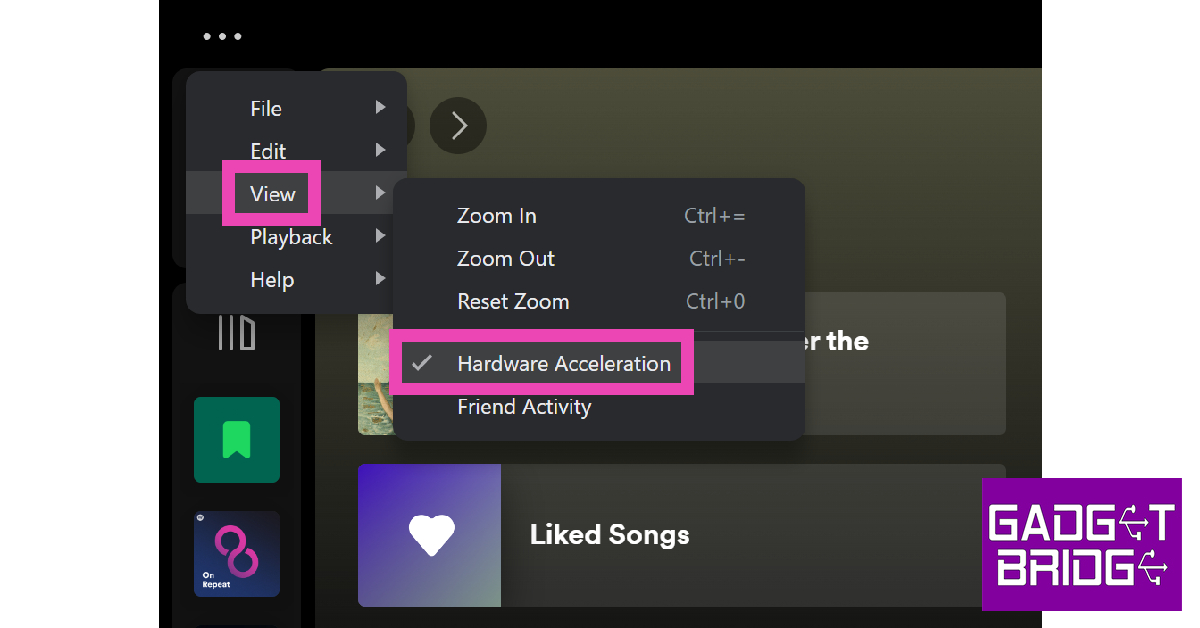Open the On Repeat playlist cover
This screenshot has width=1200, height=628.
[x=237, y=554]
